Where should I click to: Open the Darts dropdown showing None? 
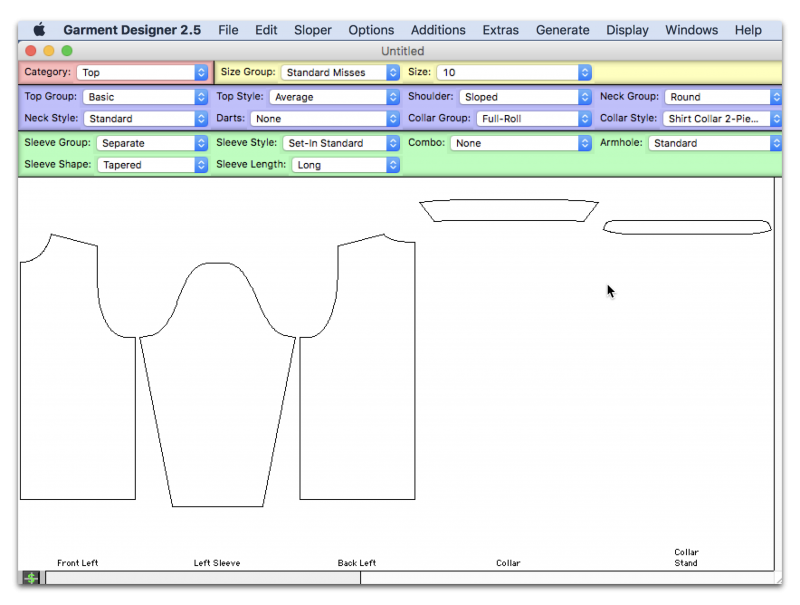click(x=324, y=119)
